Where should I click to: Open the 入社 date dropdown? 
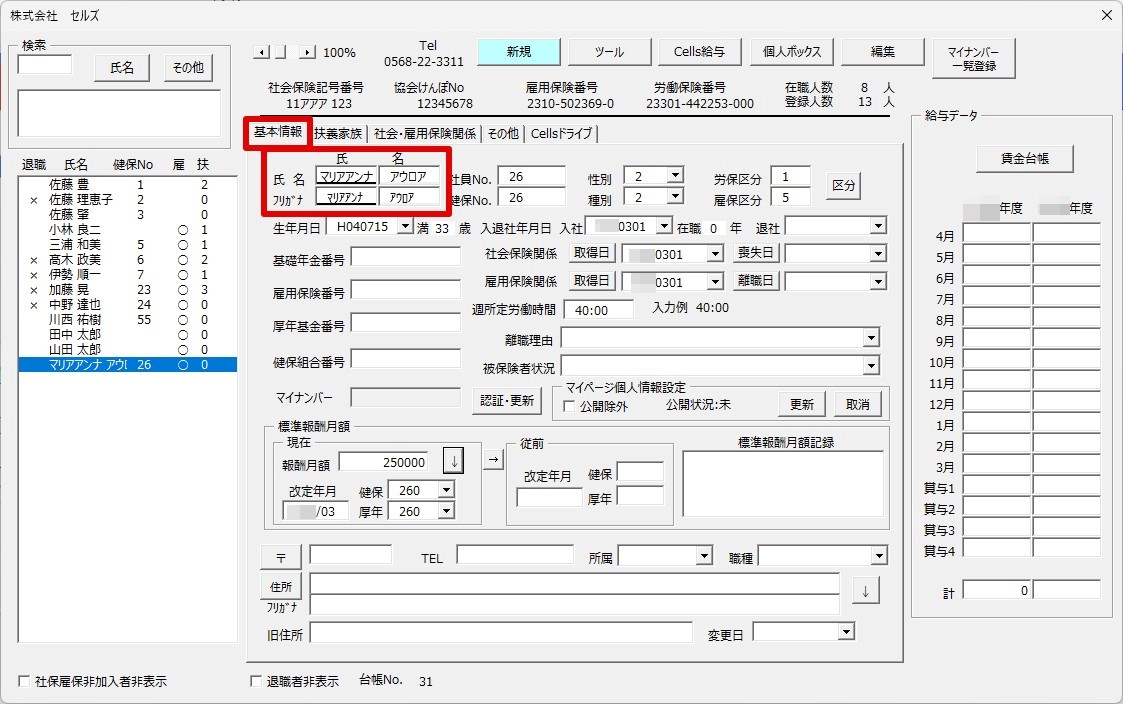pyautogui.click(x=664, y=226)
